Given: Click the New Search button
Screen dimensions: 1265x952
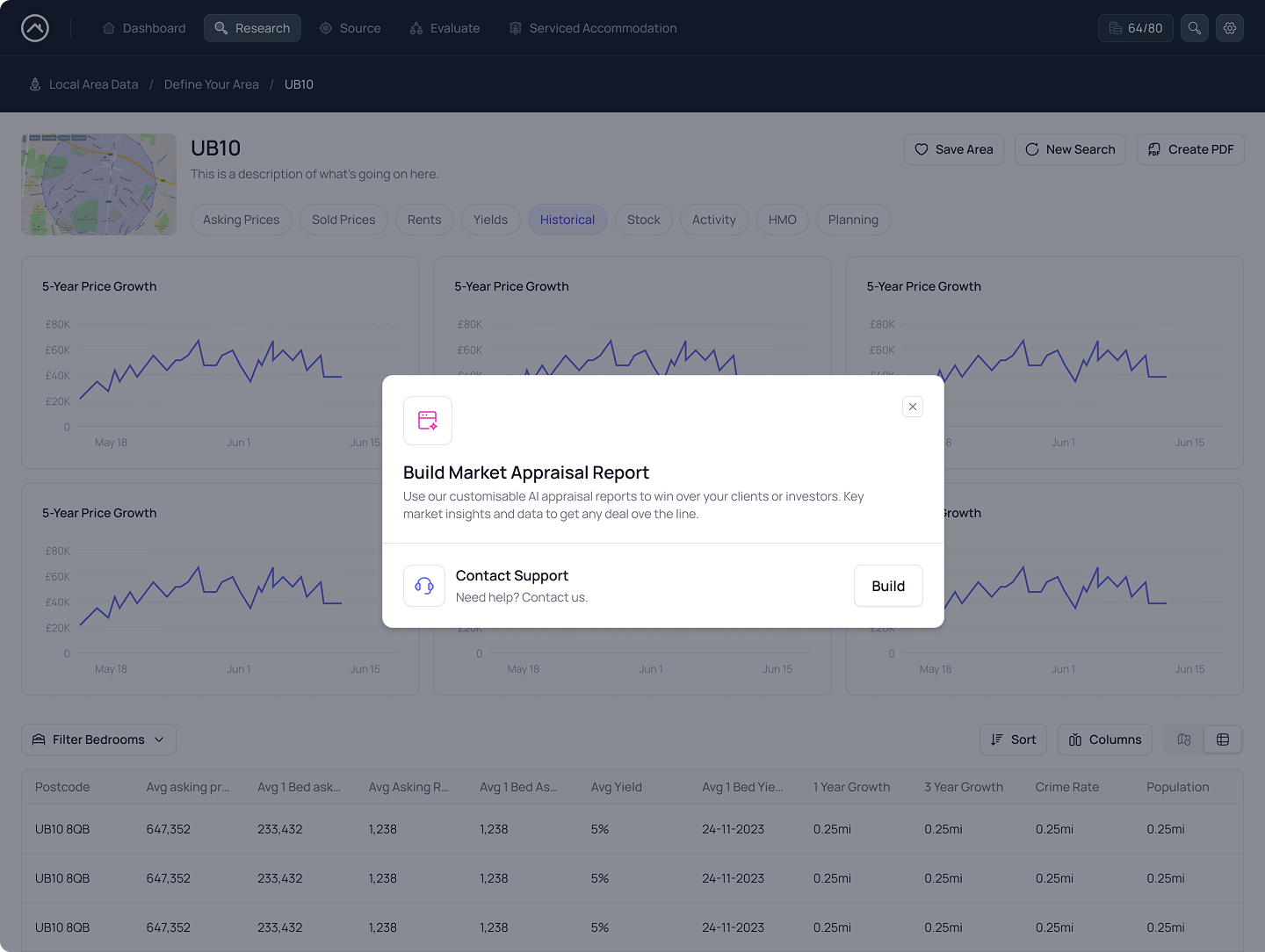Looking at the screenshot, I should click(1070, 149).
